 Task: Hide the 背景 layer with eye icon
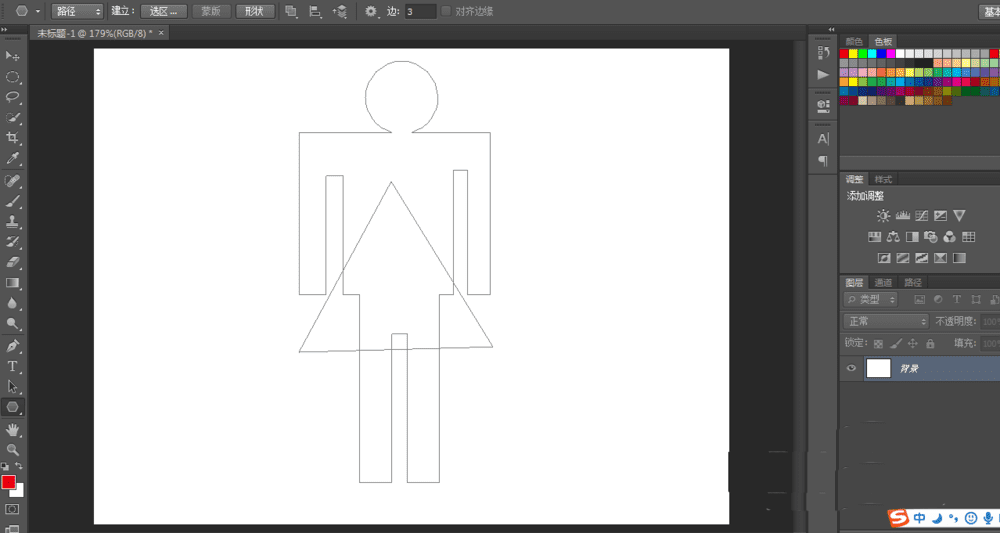[x=851, y=368]
